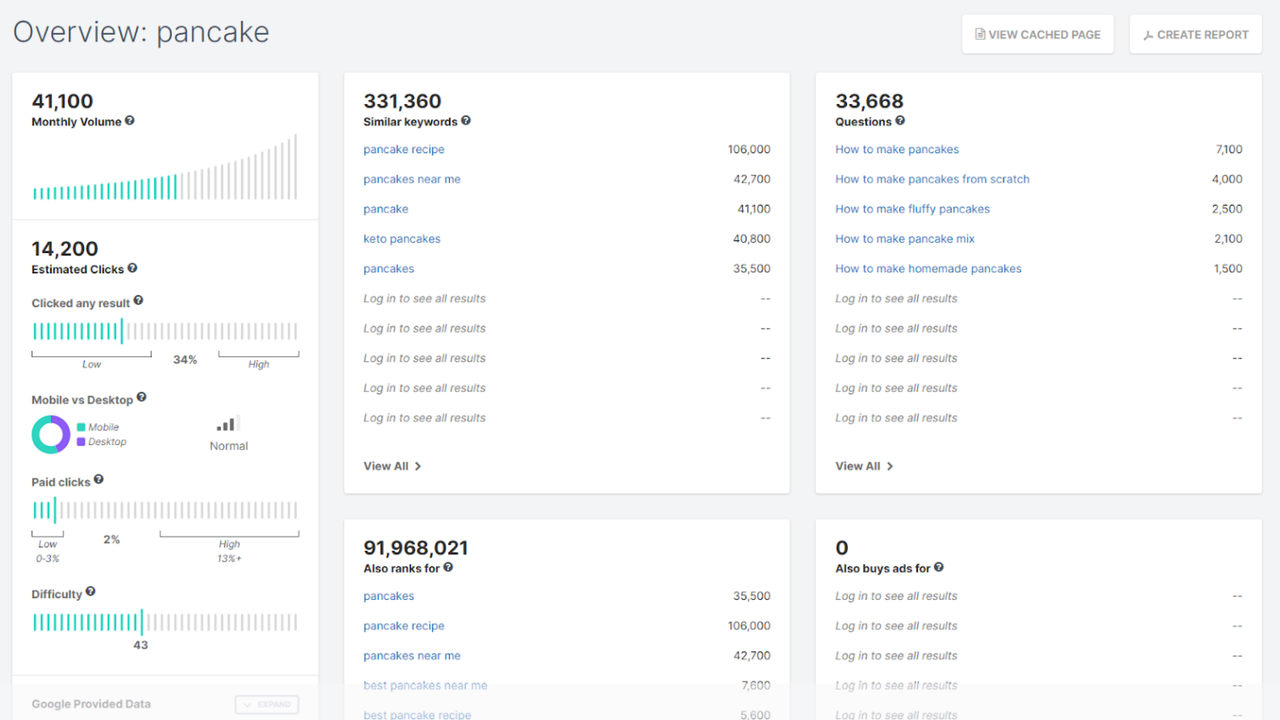Image resolution: width=1280 pixels, height=720 pixels.
Task: Open the Questions help icon
Action: (x=900, y=121)
